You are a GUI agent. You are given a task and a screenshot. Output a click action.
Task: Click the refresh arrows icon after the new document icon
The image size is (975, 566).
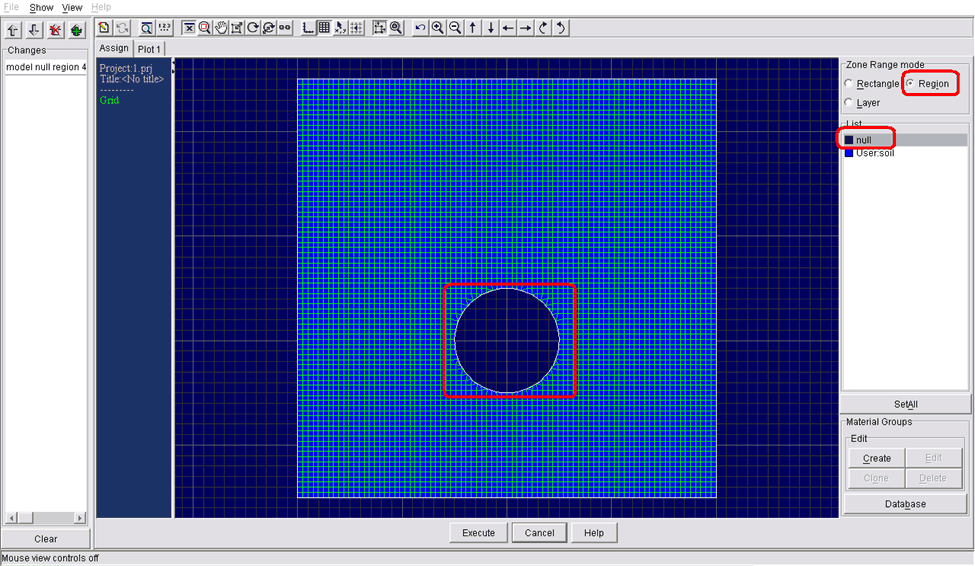[x=122, y=27]
